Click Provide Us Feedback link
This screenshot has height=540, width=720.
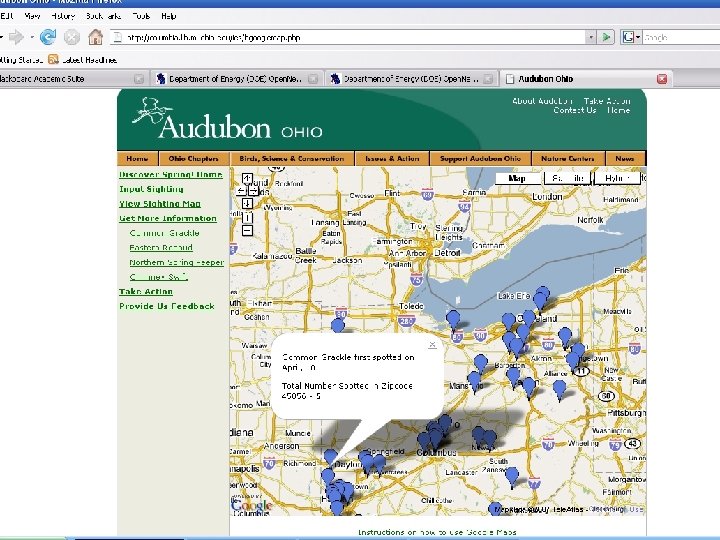click(167, 306)
